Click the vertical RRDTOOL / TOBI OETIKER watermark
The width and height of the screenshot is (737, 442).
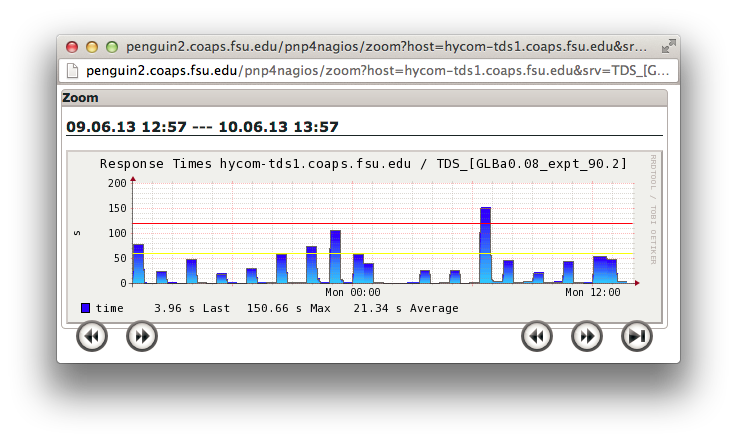[653, 208]
